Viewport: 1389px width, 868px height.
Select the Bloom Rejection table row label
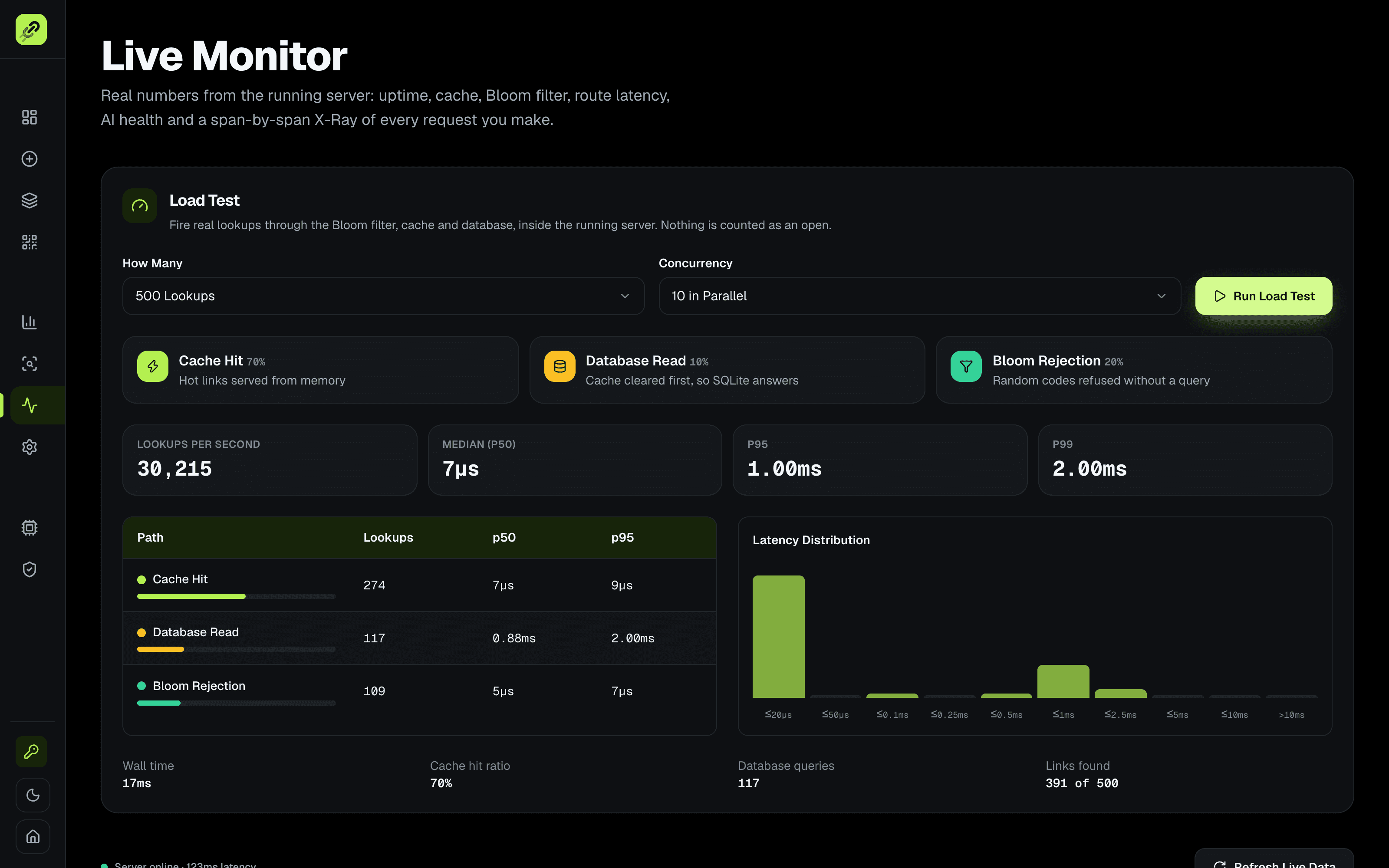click(199, 686)
